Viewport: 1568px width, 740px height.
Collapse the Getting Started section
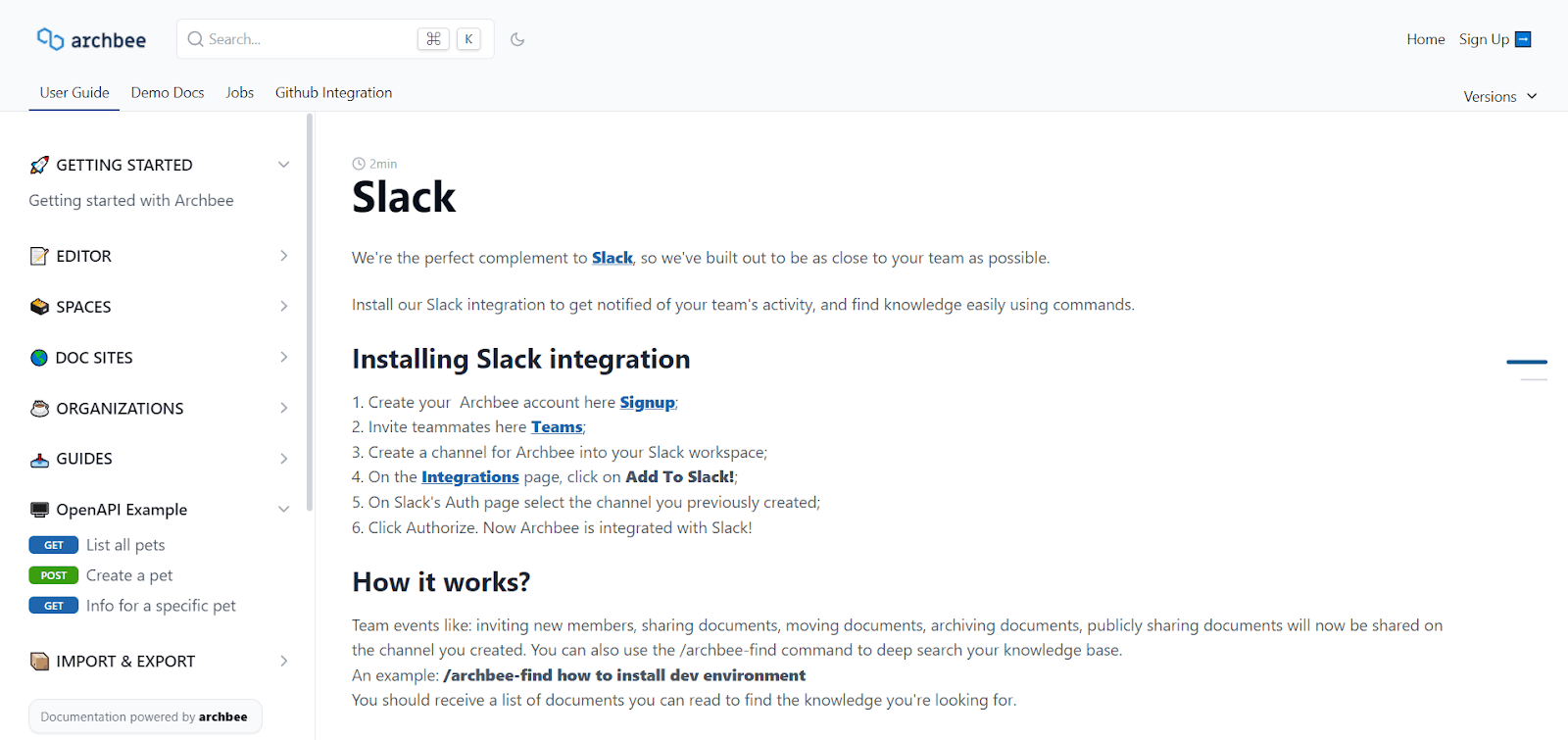(x=283, y=165)
